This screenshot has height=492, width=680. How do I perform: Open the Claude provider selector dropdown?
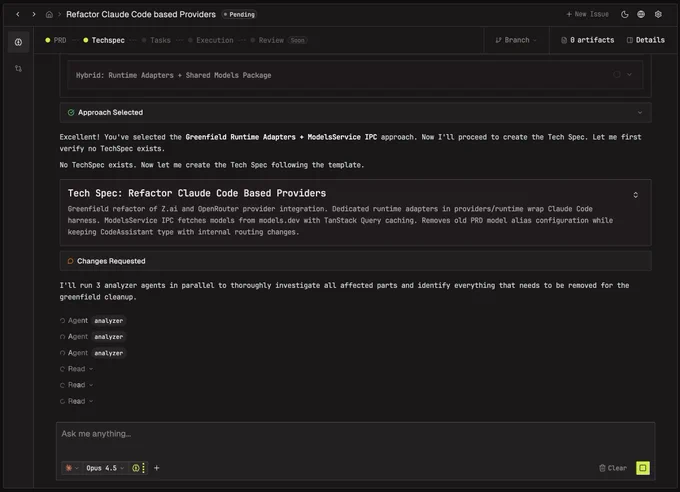tap(72, 468)
